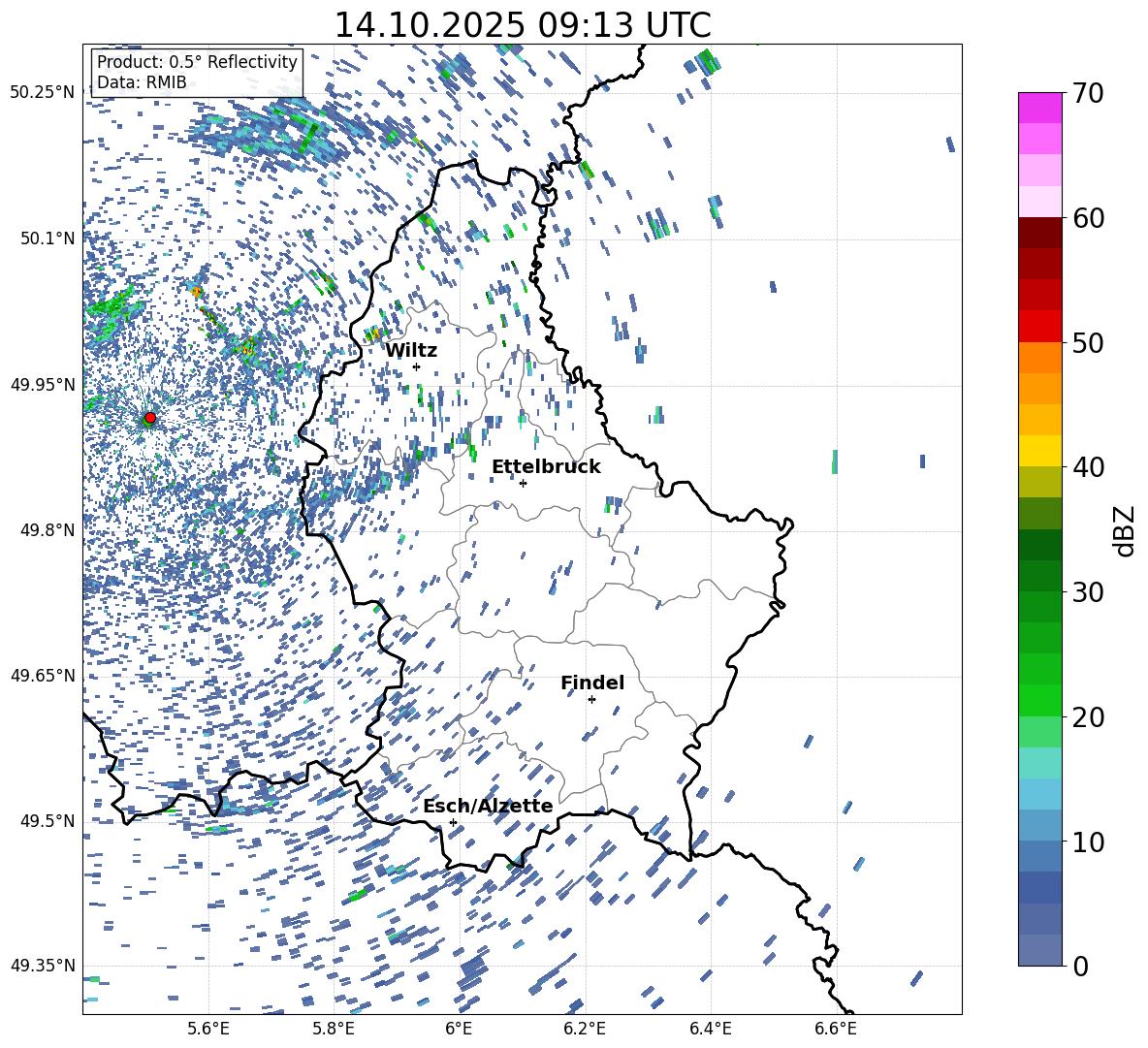
Task: Click the dBZ colorbar axis label
Action: (x=1124, y=530)
